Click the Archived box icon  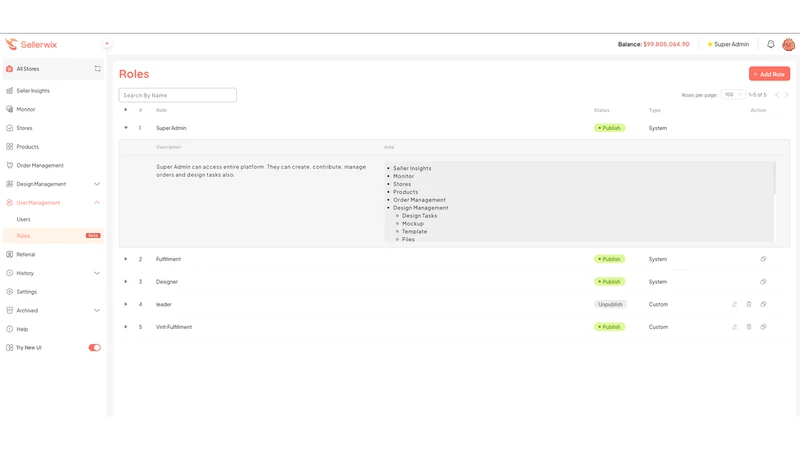click(x=9, y=310)
